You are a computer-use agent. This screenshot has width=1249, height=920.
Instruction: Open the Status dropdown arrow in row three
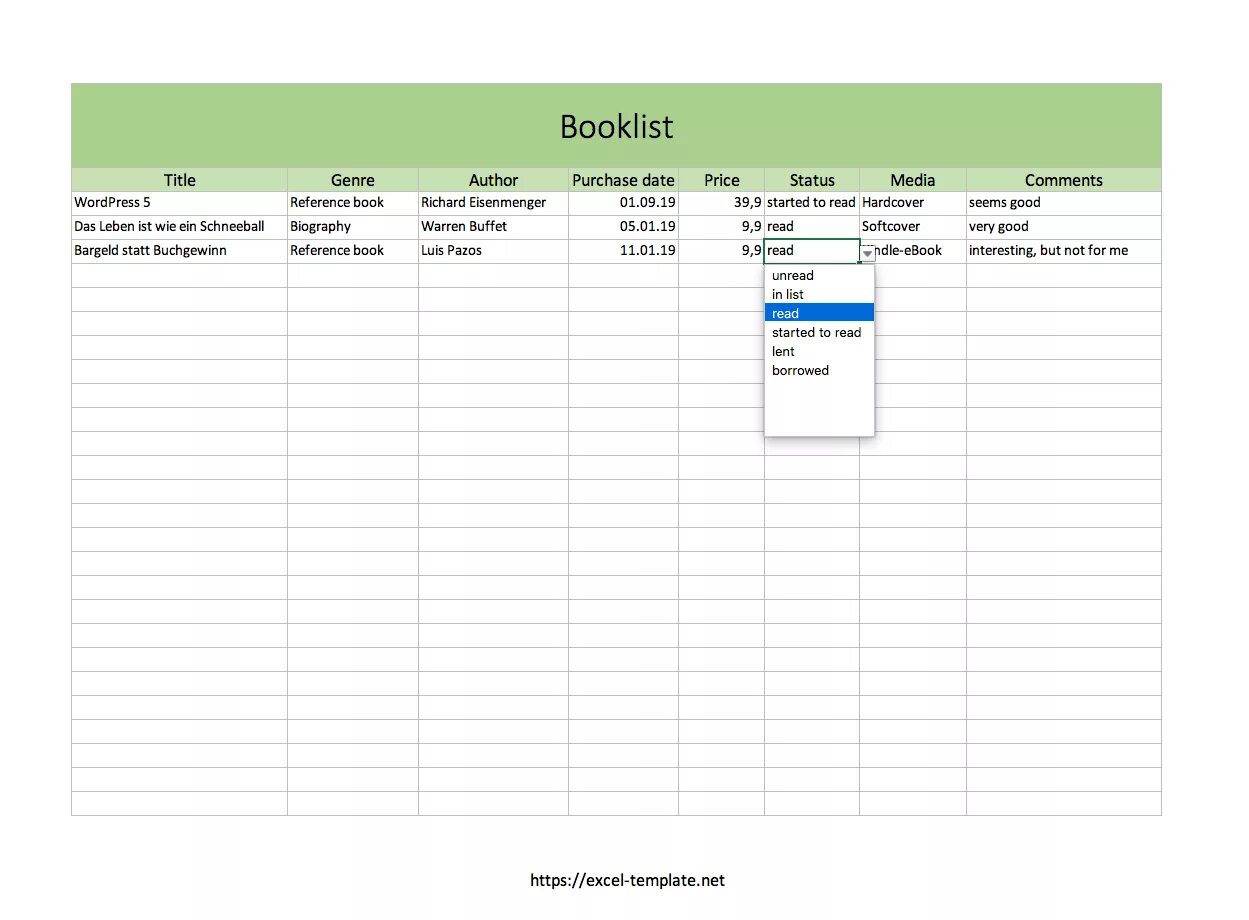pos(867,254)
